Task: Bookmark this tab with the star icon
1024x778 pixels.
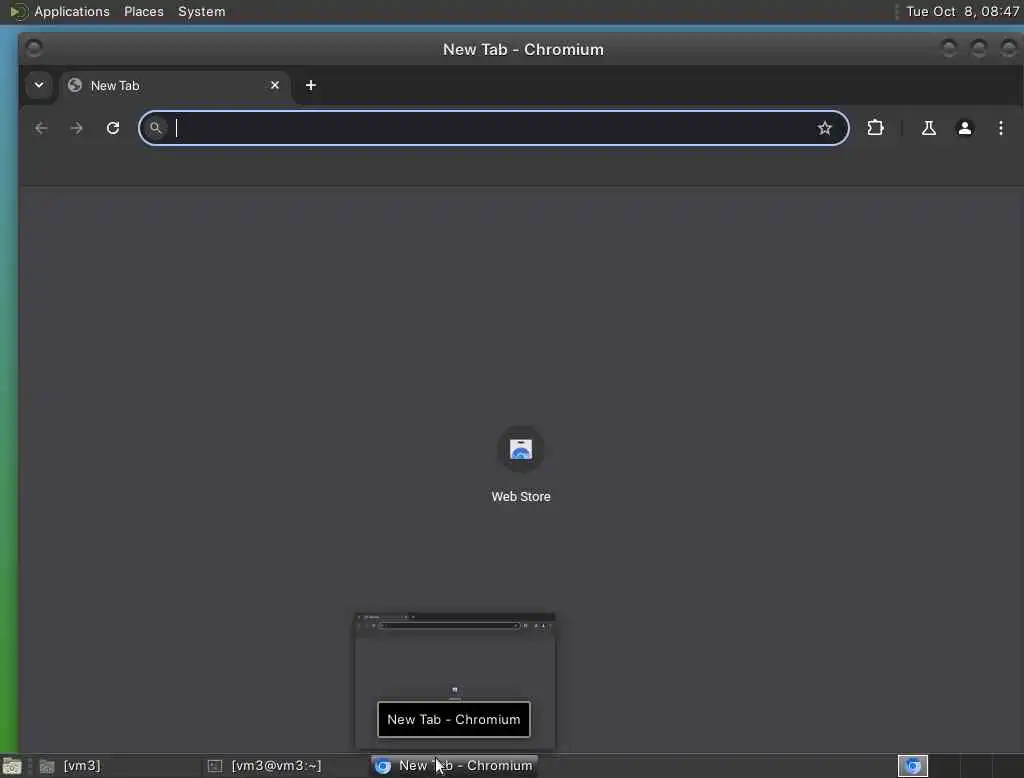Action: pos(825,128)
